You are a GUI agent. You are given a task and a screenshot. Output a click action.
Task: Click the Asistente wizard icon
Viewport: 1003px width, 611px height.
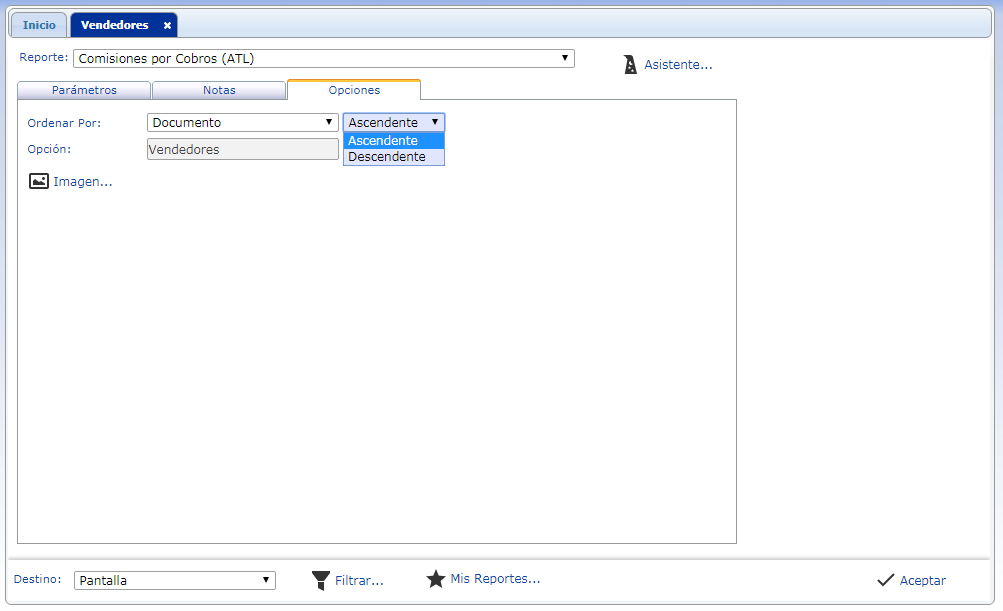click(630, 65)
